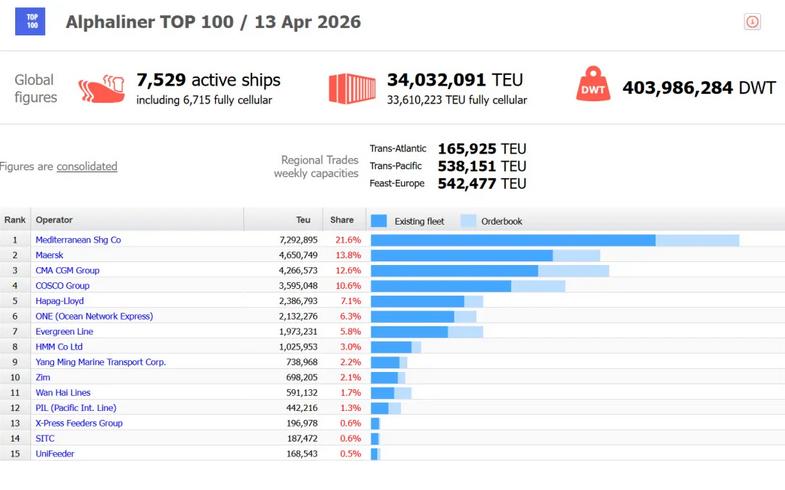Viewport: 785px width, 490px height.
Task: Open the Maersk operator link
Action: [x=50, y=255]
